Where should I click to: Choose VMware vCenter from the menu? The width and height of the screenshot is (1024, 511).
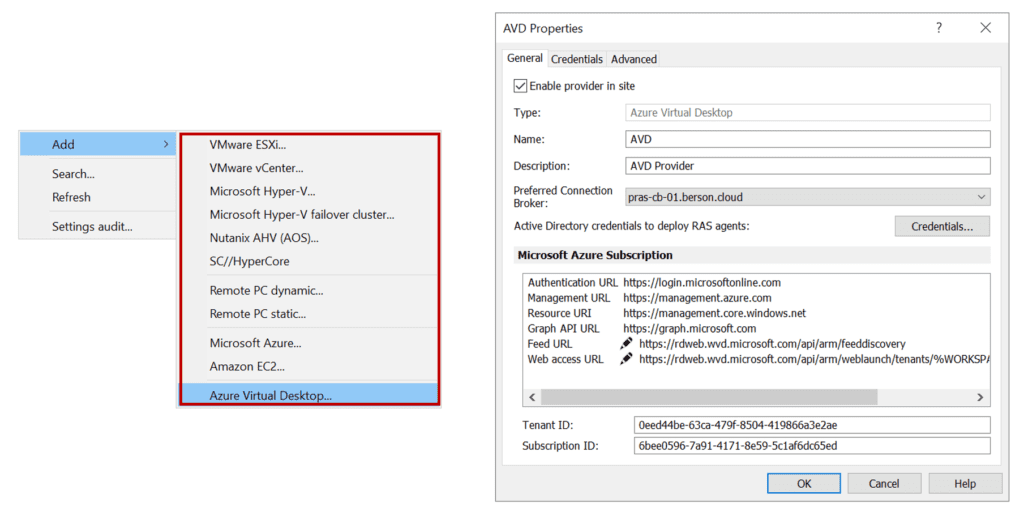(x=256, y=168)
